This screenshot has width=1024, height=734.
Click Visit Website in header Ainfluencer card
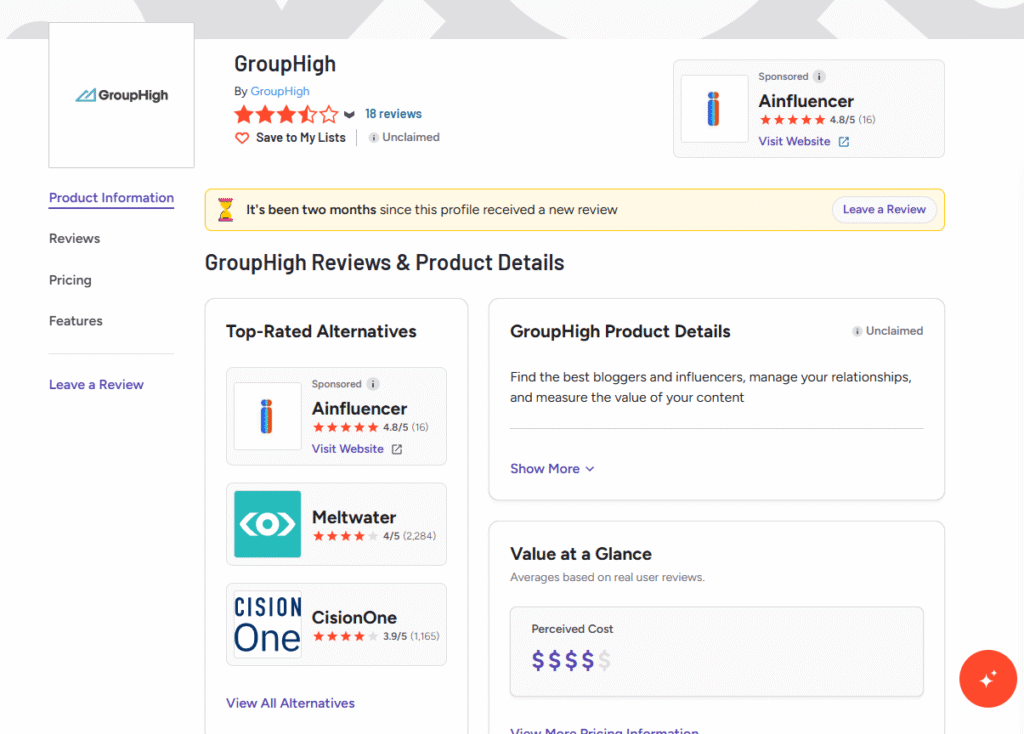pyautogui.click(x=794, y=142)
